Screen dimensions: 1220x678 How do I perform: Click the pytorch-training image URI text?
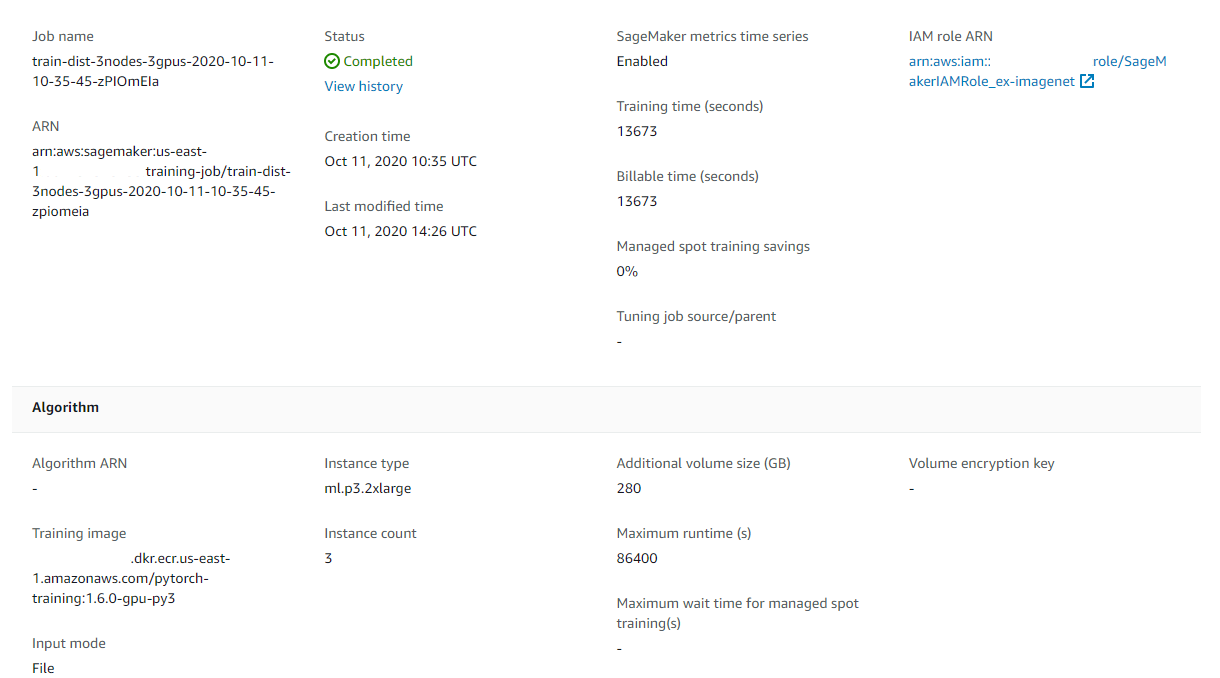click(x=130, y=578)
